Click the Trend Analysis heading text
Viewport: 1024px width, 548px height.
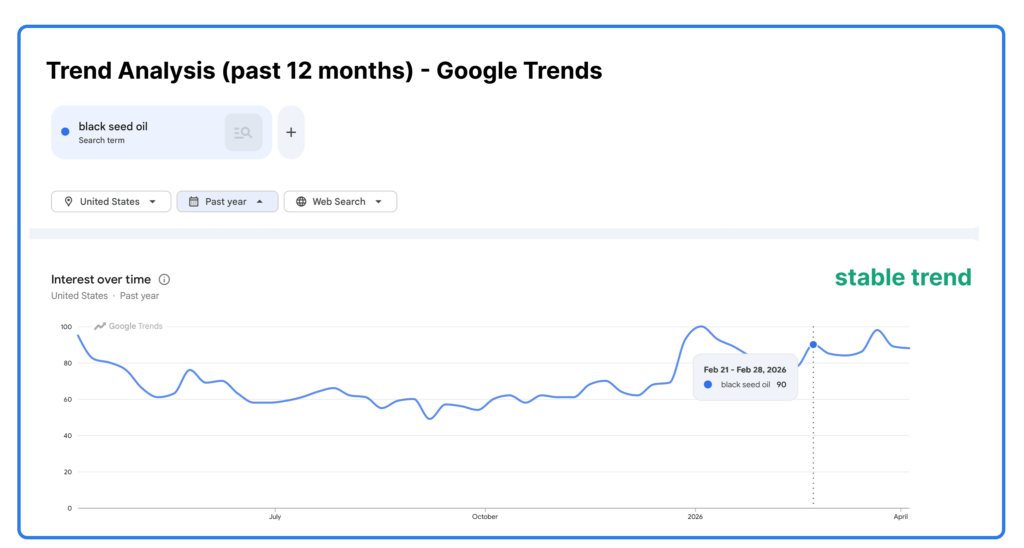(324, 71)
